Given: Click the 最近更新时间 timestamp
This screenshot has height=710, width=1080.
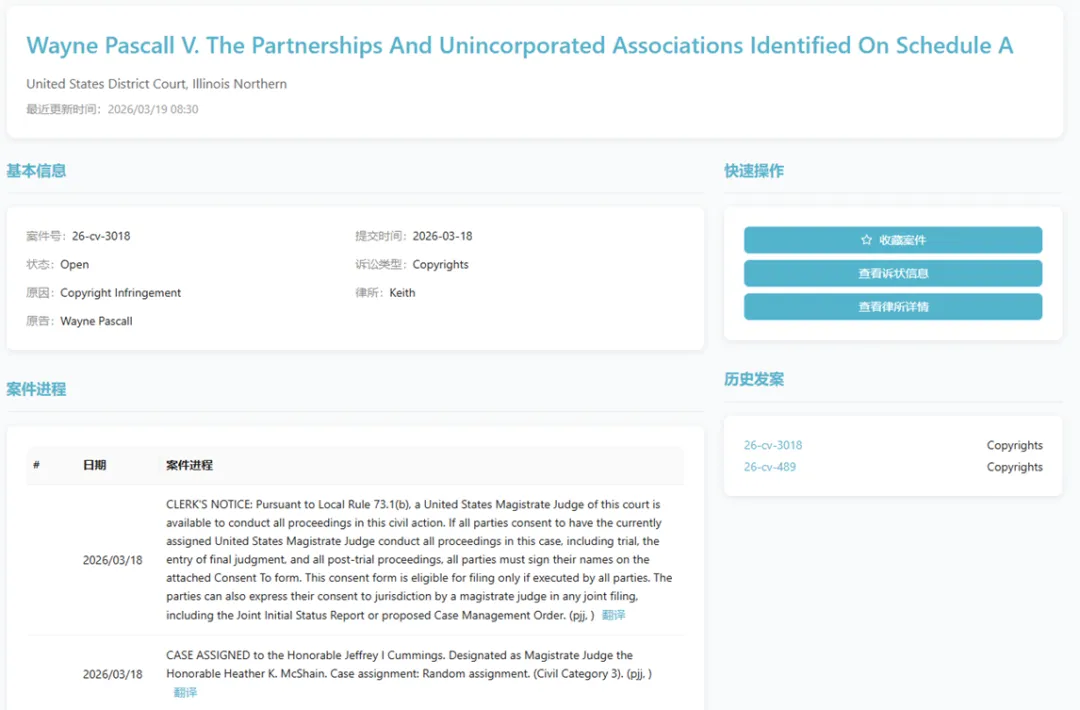Looking at the screenshot, I should point(112,109).
